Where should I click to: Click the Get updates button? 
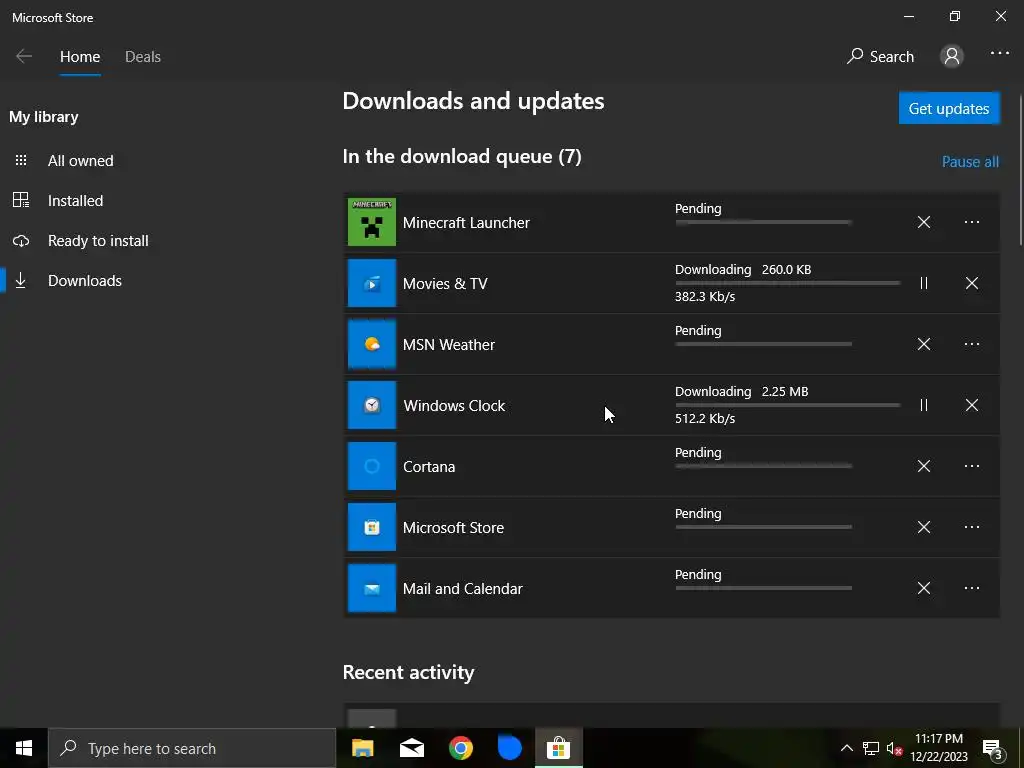949,108
